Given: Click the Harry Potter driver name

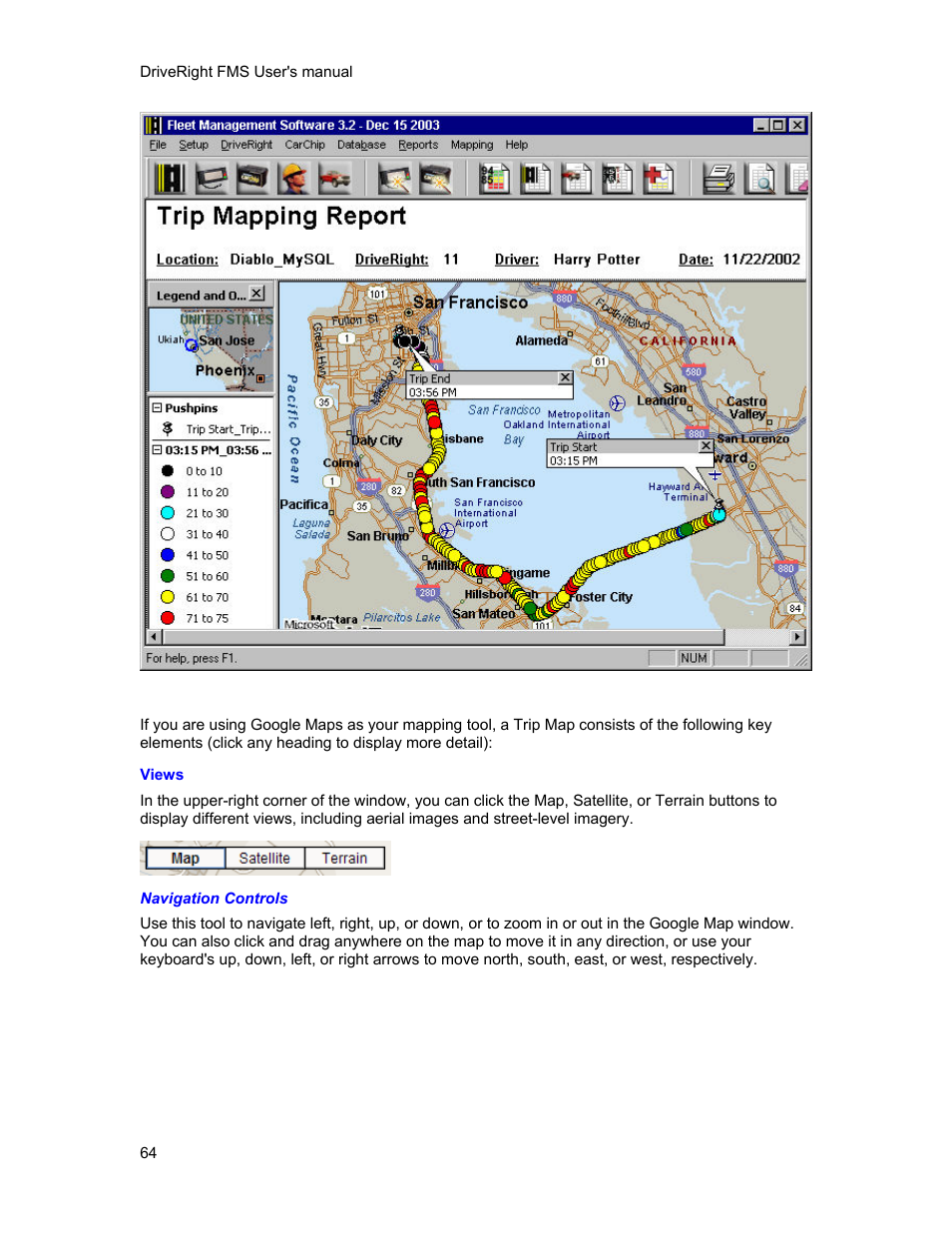Looking at the screenshot, I should tap(597, 260).
